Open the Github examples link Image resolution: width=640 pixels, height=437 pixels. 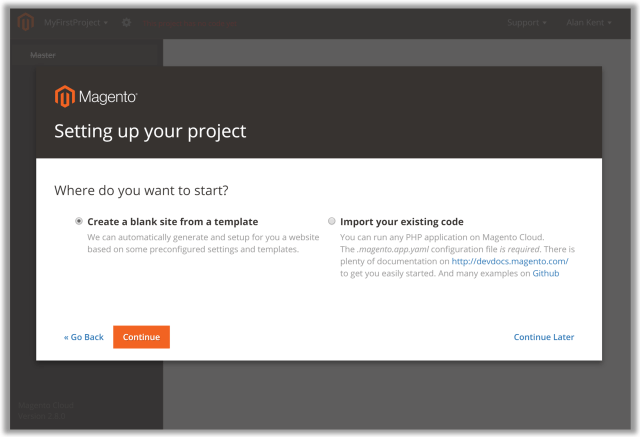click(x=545, y=273)
